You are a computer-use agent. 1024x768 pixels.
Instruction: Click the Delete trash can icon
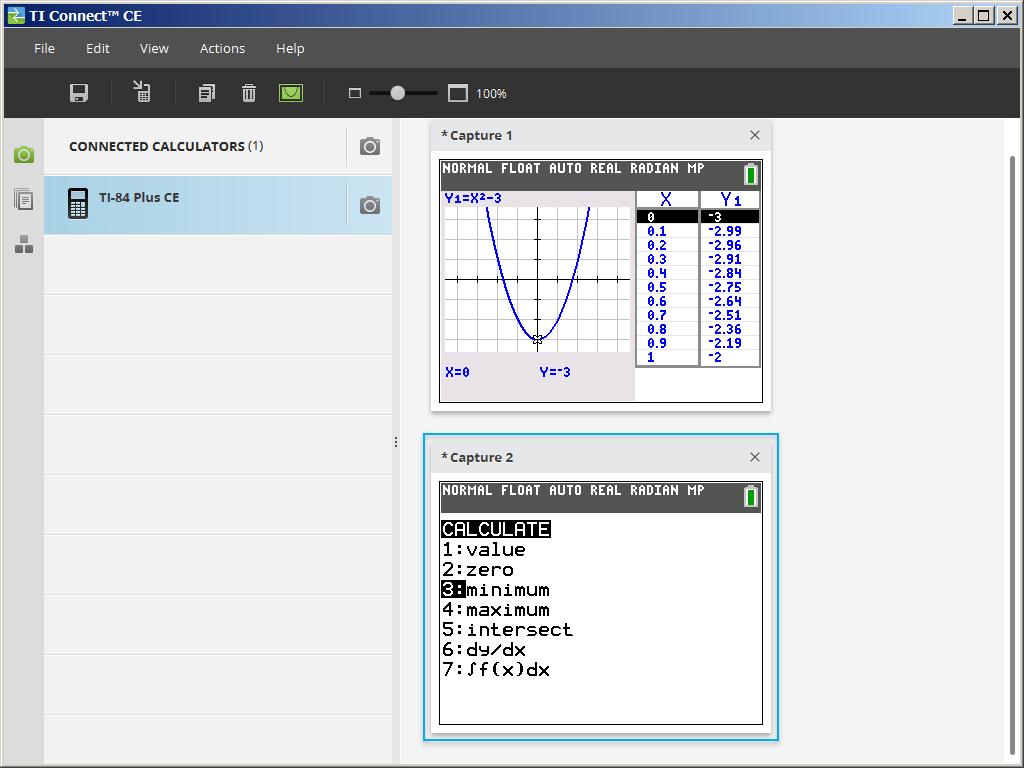pos(248,93)
